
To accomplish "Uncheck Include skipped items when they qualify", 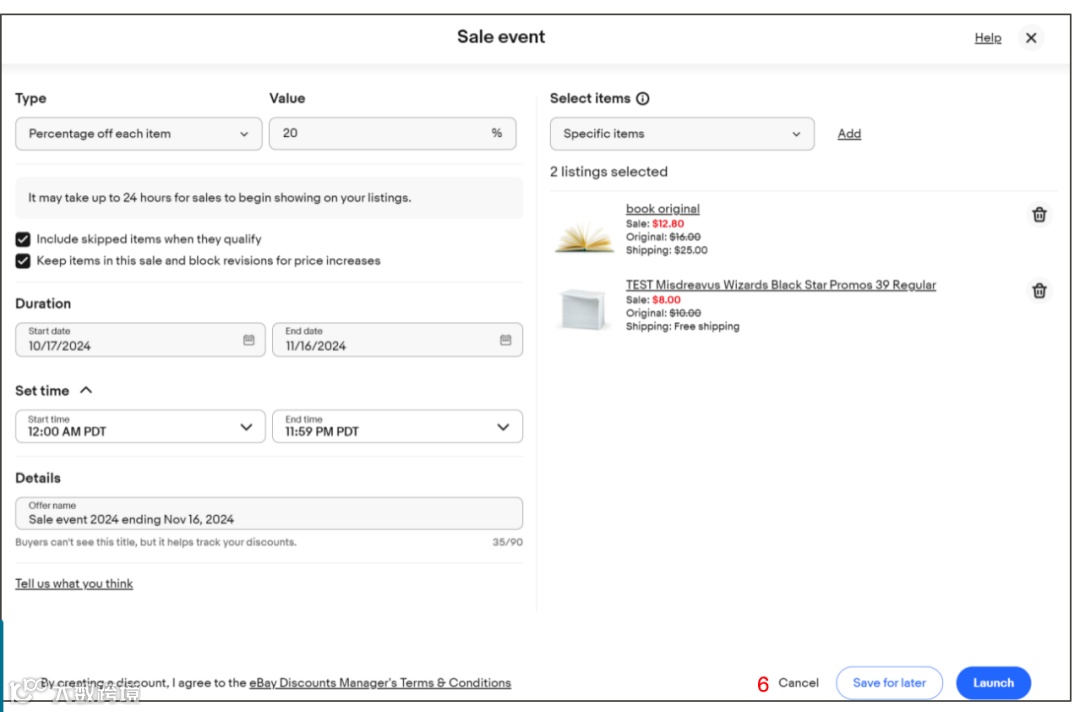I will (23, 240).
